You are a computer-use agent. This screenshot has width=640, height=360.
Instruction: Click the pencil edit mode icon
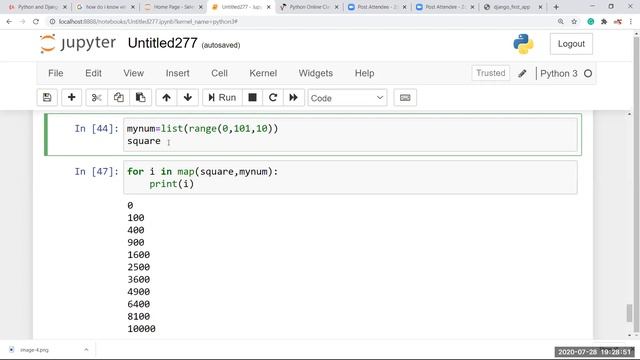tap(522, 73)
